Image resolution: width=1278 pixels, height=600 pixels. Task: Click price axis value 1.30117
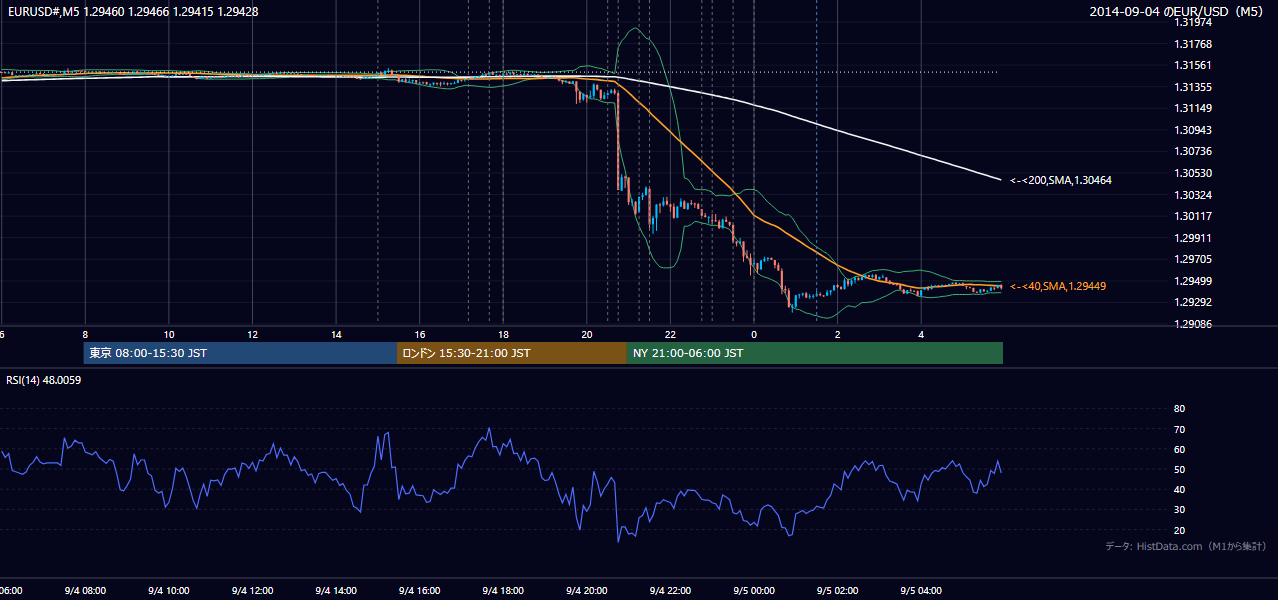pyautogui.click(x=1193, y=216)
